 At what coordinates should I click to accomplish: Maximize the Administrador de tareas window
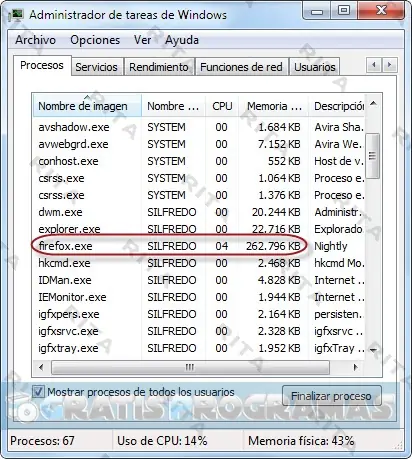(344, 11)
